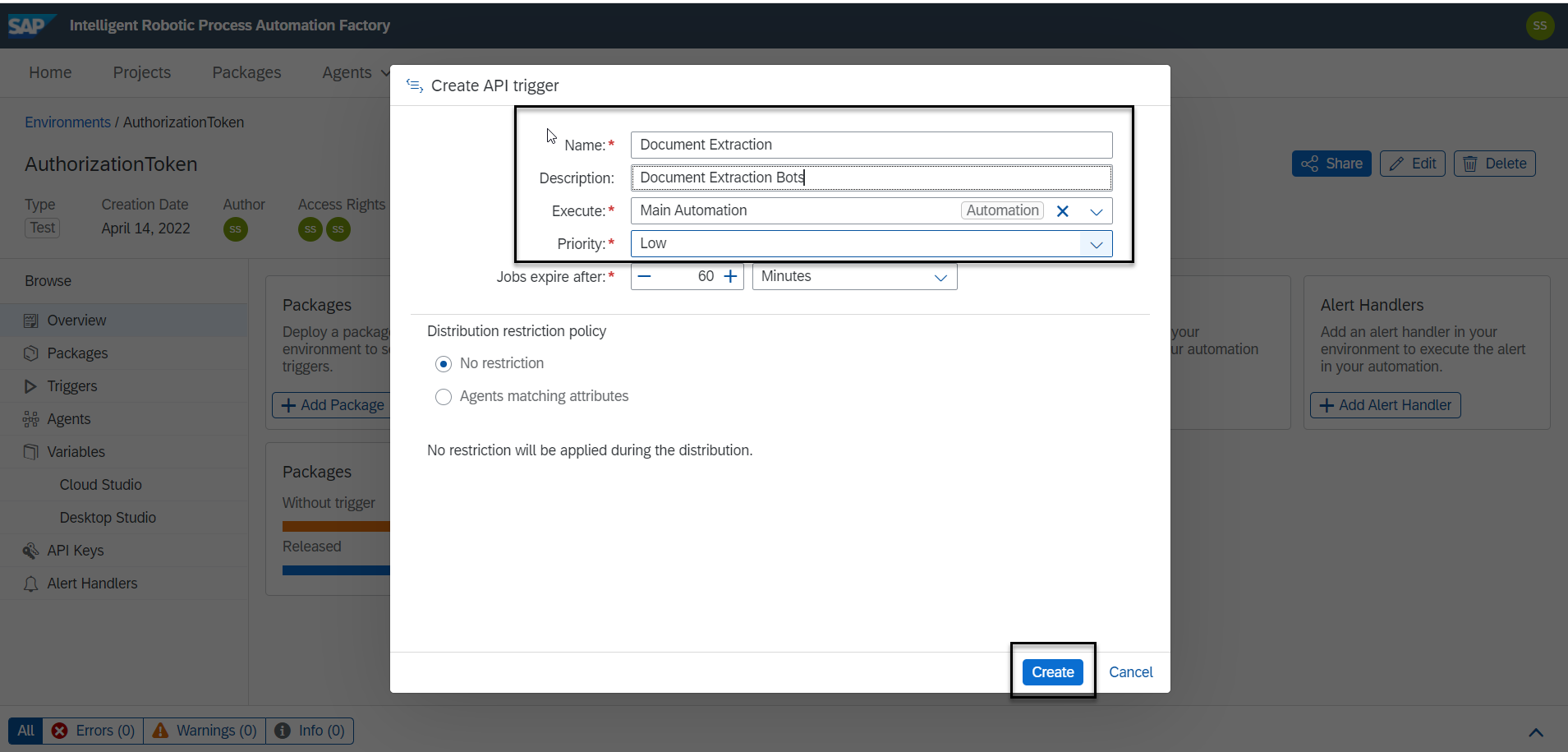Open the SS user avatar menu
Viewport: 1568px width, 752px height.
pyautogui.click(x=1539, y=25)
